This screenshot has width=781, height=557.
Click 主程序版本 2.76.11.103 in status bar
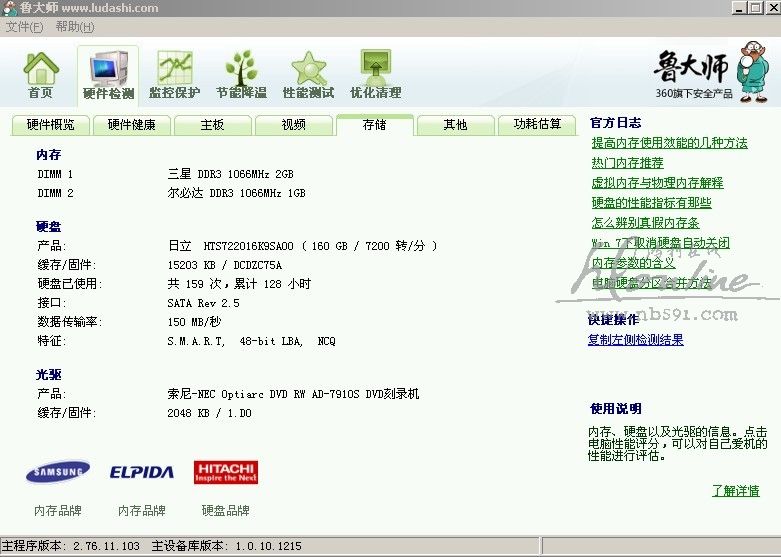71,546
